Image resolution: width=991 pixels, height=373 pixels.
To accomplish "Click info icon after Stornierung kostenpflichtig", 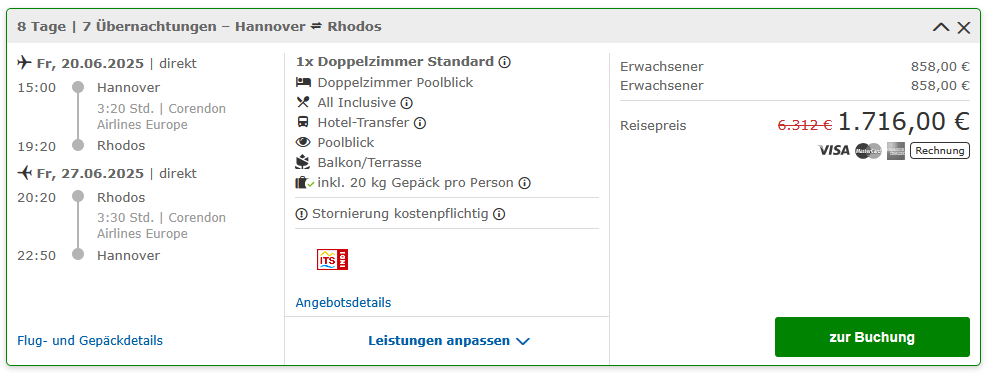I will pos(499,214).
